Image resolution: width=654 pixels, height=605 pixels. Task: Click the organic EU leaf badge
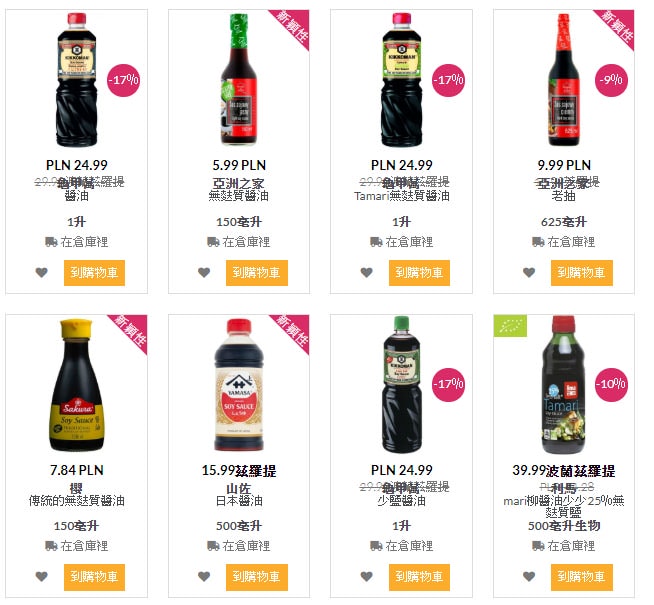pyautogui.click(x=510, y=326)
